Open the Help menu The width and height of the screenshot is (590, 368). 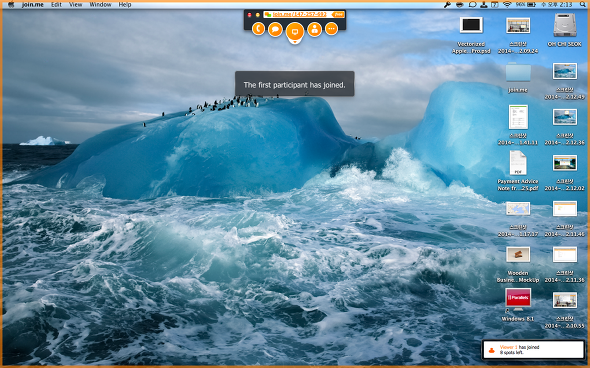pyautogui.click(x=125, y=5)
